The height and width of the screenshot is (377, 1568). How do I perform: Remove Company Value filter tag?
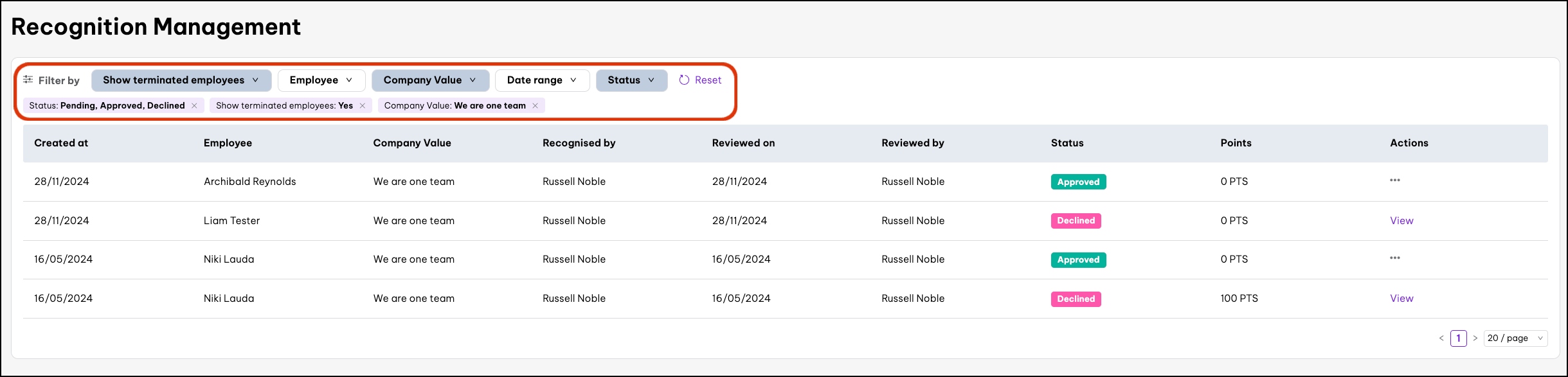click(x=535, y=106)
